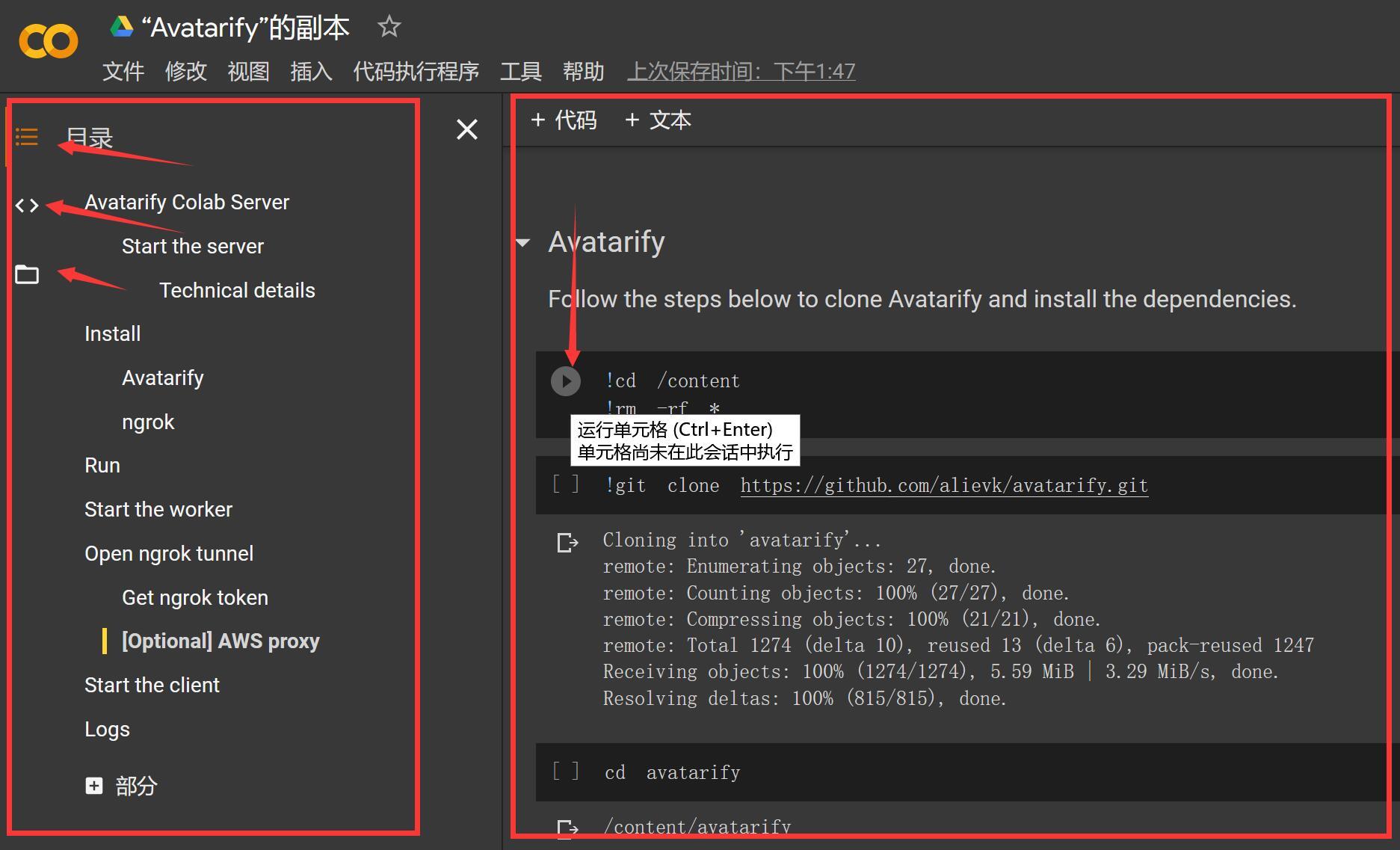The image size is (1400, 850).
Task: Go to [Optional] AWS proxy section
Action: (x=221, y=641)
